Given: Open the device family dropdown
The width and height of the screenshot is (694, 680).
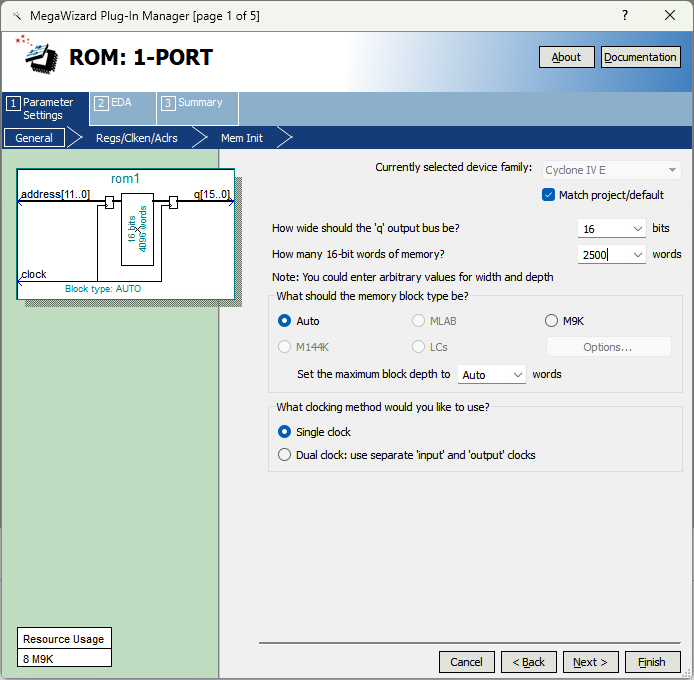Looking at the screenshot, I should point(611,170).
